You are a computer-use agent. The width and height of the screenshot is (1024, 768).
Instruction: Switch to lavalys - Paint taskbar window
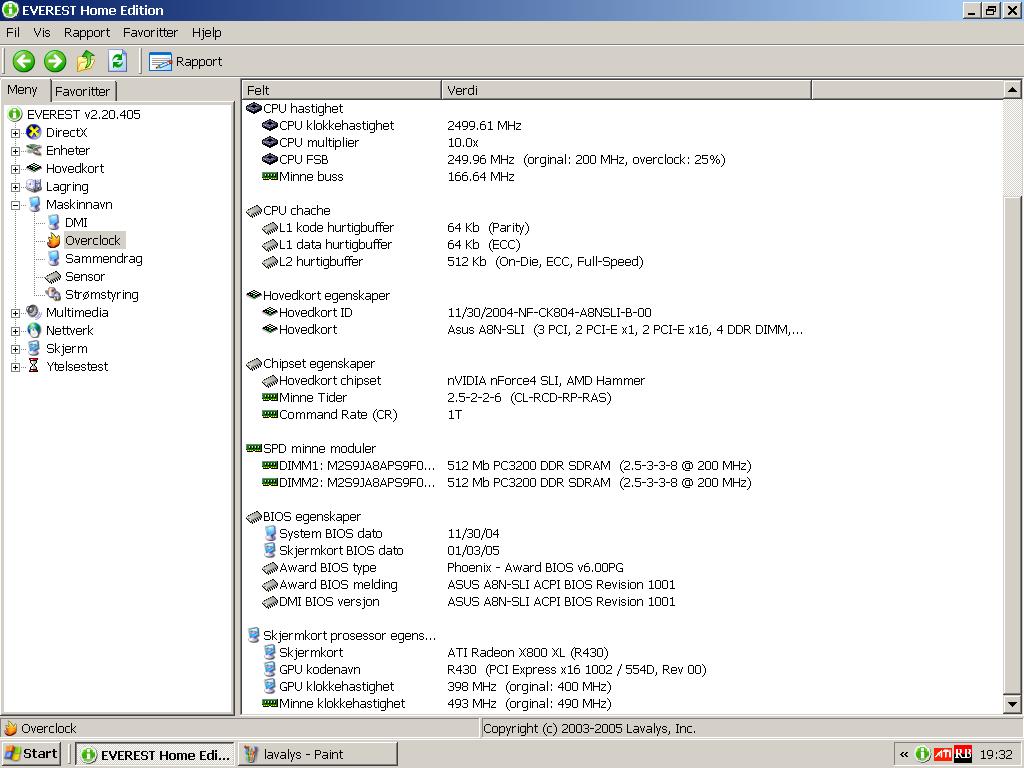tap(317, 754)
